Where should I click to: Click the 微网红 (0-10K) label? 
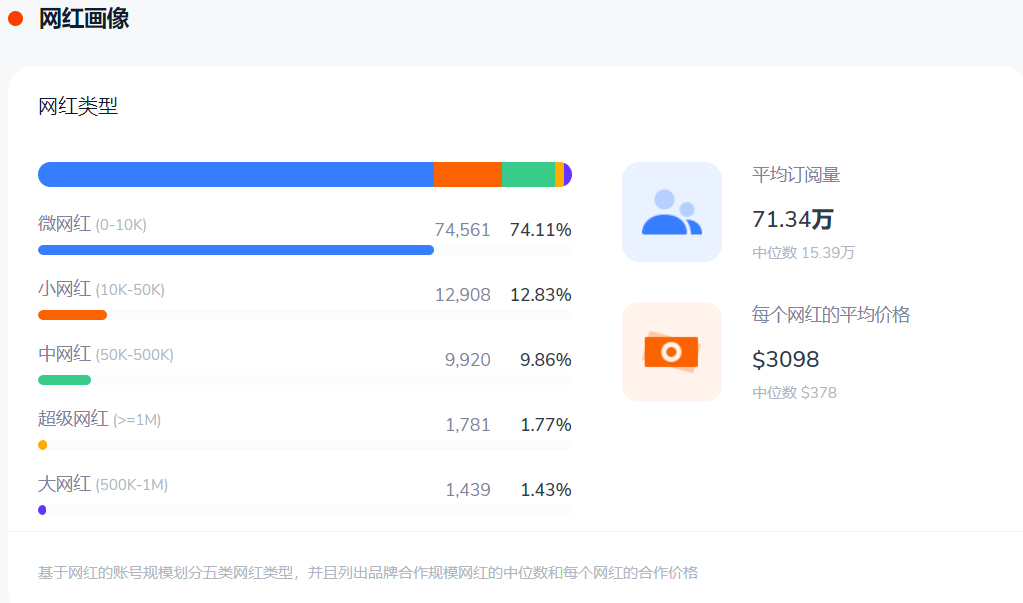92,224
